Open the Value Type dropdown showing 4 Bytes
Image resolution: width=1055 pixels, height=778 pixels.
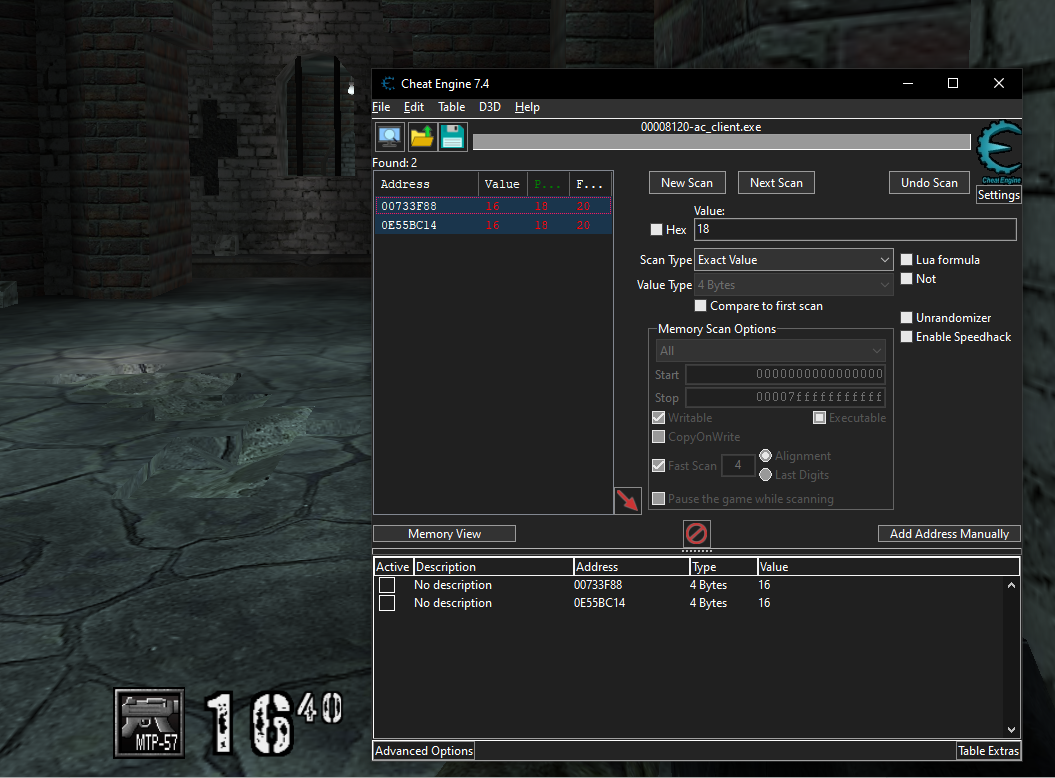click(793, 284)
